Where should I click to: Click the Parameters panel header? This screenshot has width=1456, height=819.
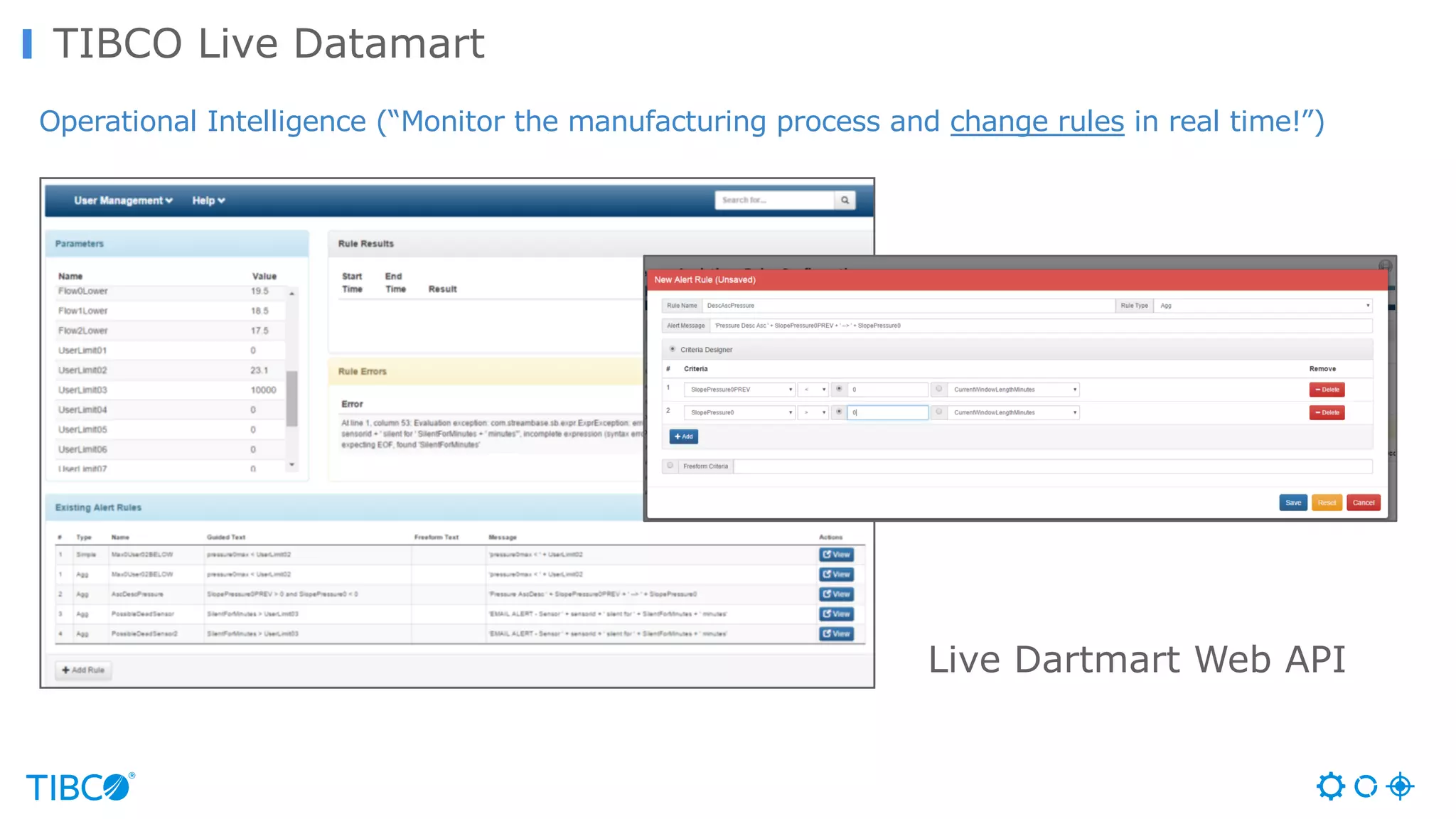[177, 243]
